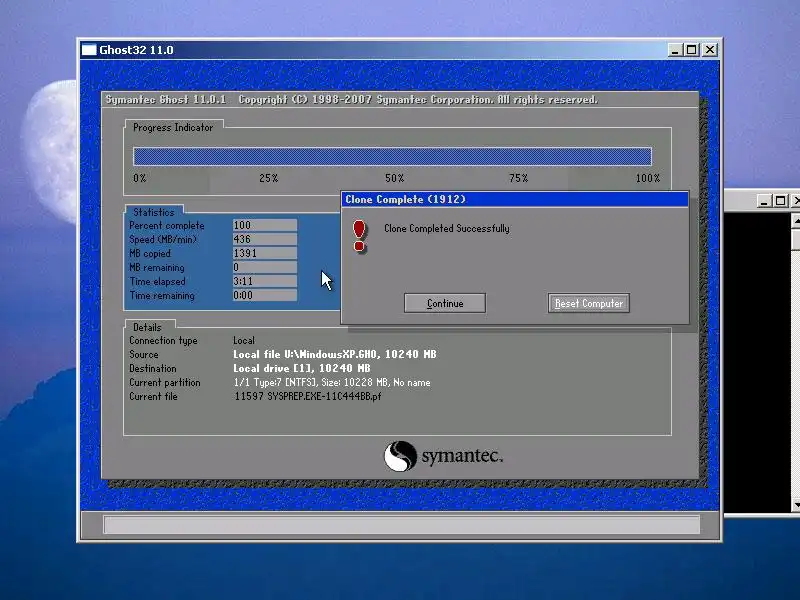Viewport: 800px width, 600px height.
Task: Click the Time elapsed value 3:11
Action: pos(265,281)
